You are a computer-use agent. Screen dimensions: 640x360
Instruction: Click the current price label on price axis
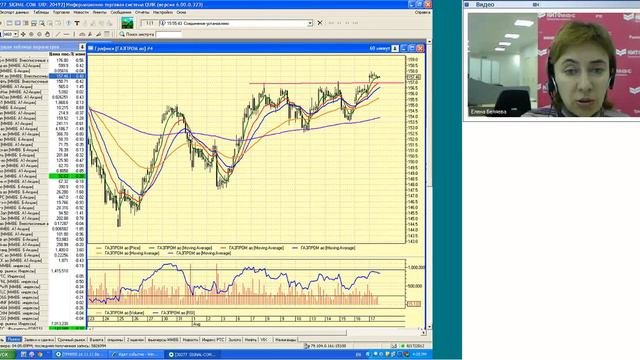413,77
